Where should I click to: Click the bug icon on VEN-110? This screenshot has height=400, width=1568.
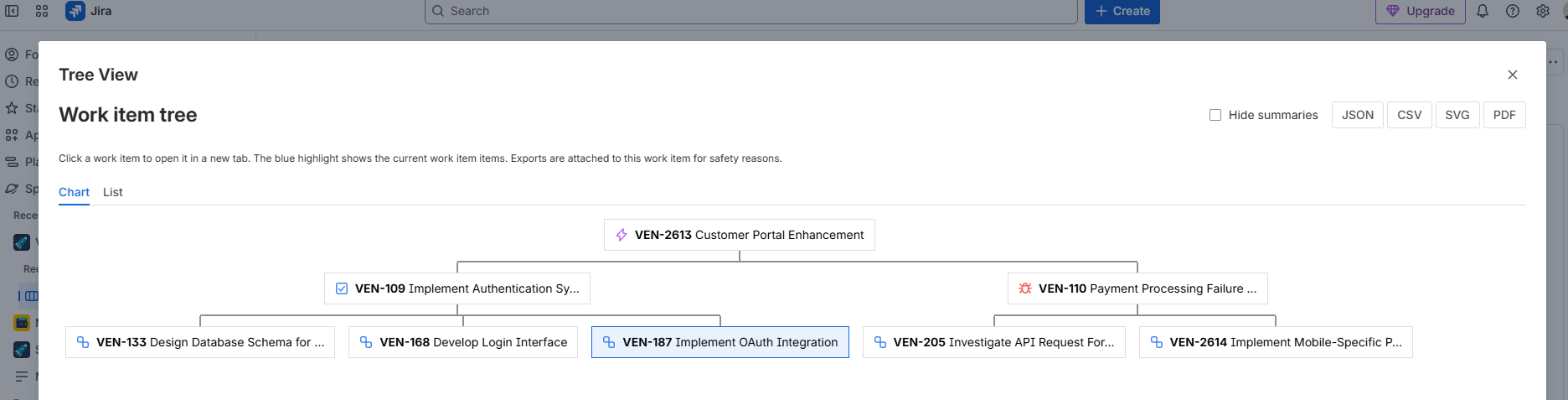1025,288
